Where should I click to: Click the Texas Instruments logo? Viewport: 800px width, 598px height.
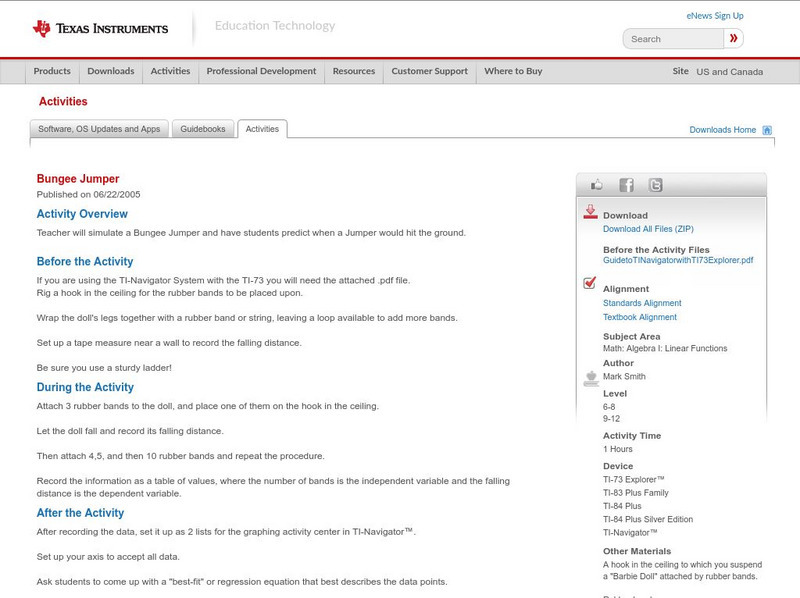[x=100, y=29]
